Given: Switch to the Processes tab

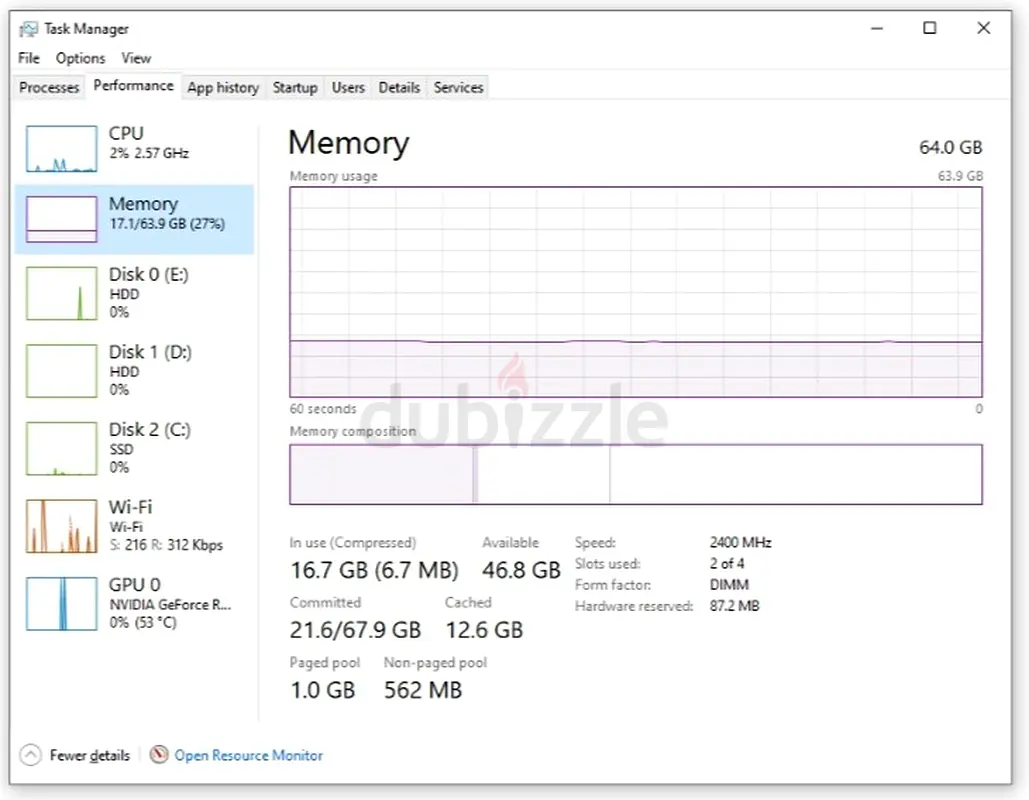Looking at the screenshot, I should pos(49,87).
